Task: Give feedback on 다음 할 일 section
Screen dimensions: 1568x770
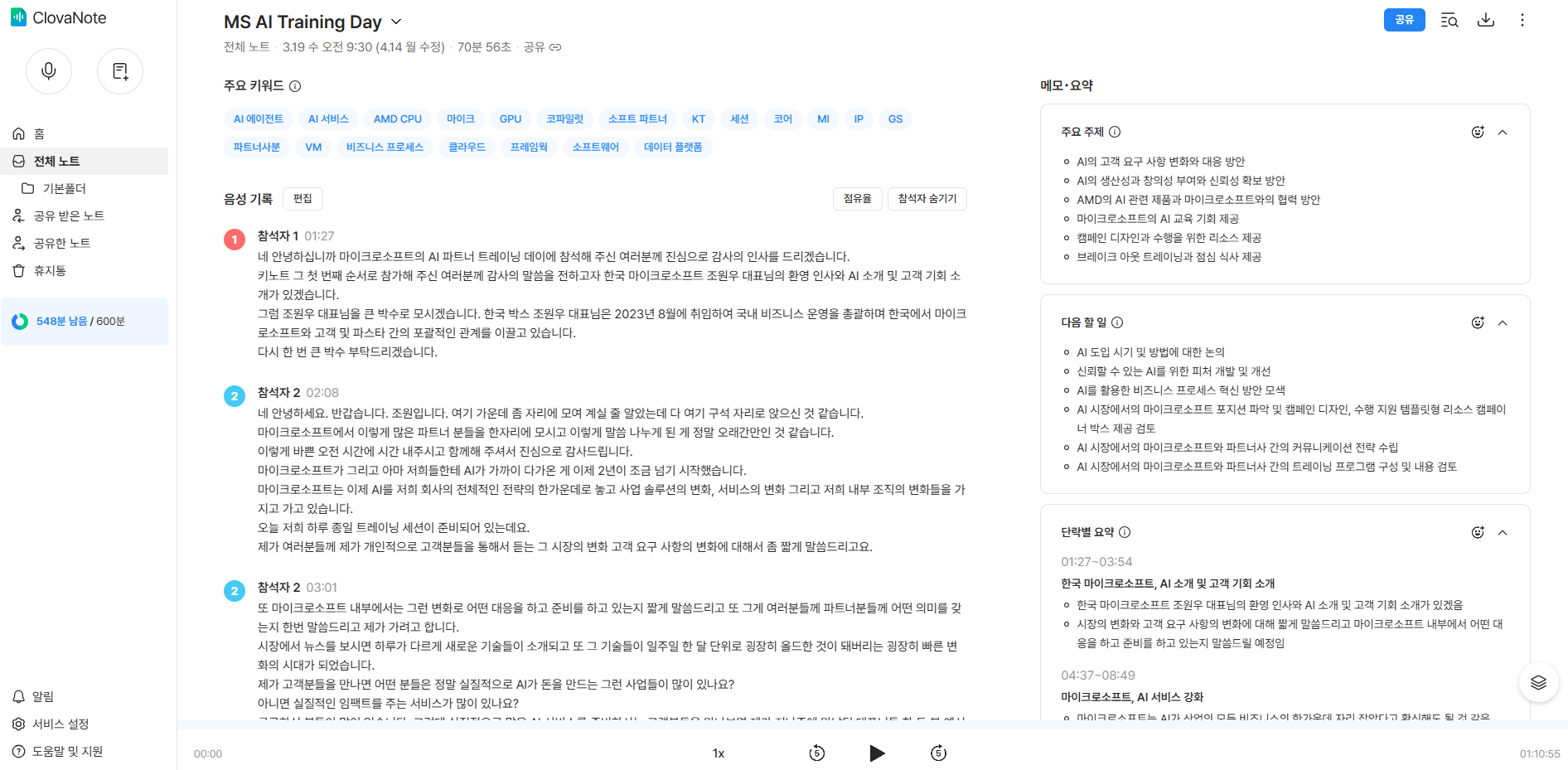Action: pyautogui.click(x=1478, y=322)
